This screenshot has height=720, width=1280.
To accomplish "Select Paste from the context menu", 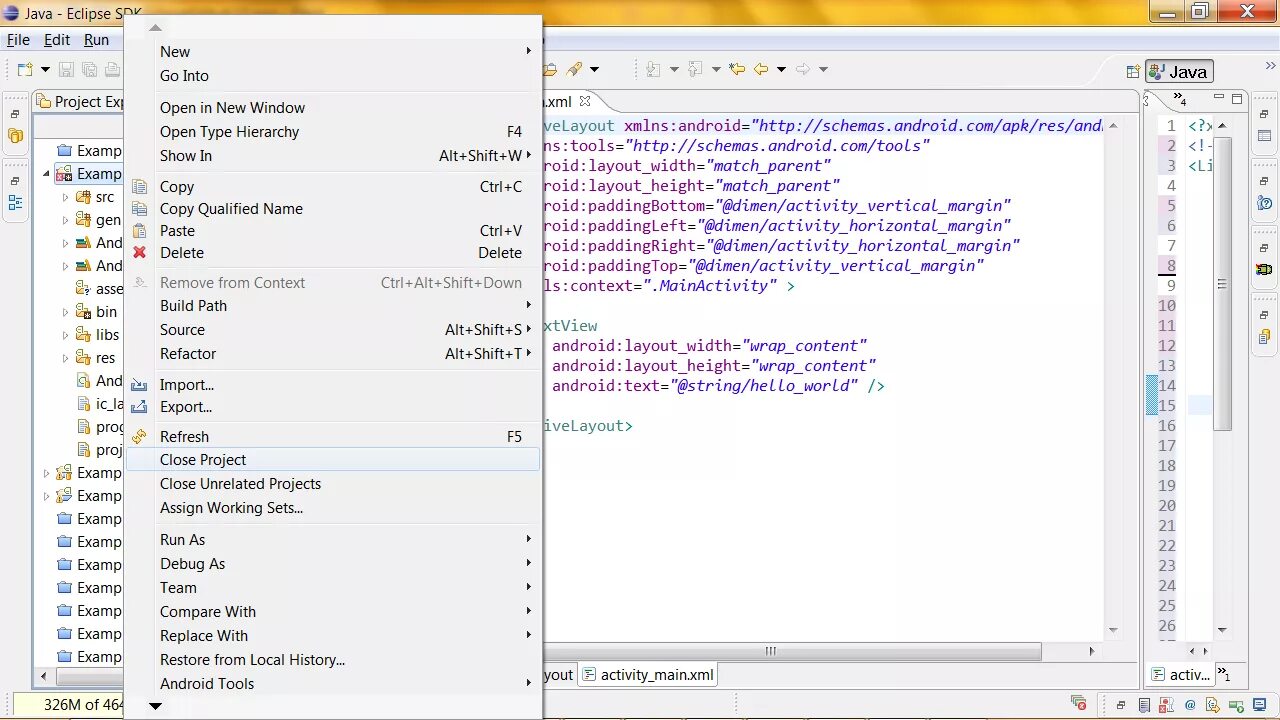I will [332, 231].
